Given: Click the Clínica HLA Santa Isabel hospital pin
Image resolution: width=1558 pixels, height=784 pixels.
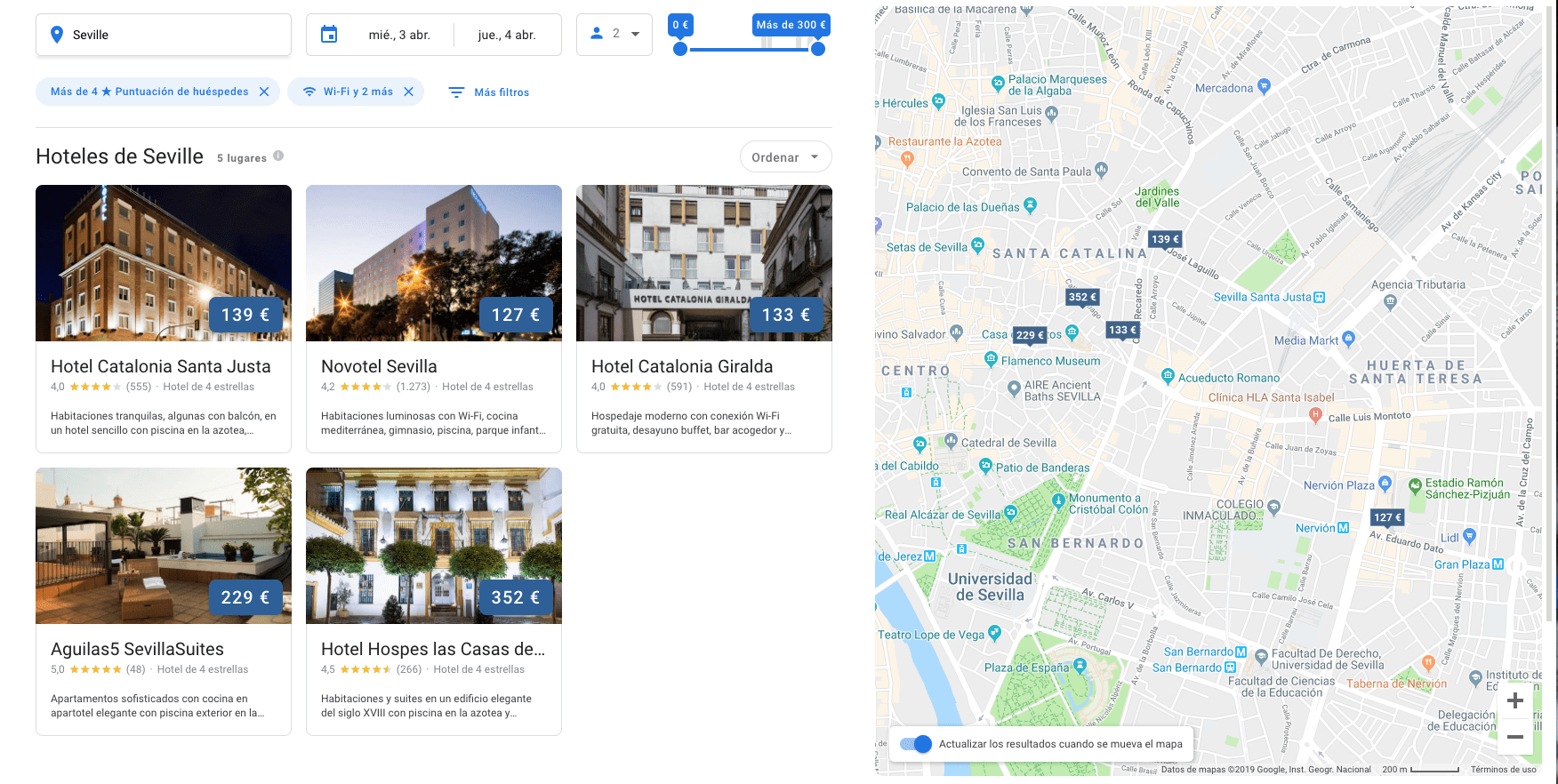Looking at the screenshot, I should tap(1315, 414).
